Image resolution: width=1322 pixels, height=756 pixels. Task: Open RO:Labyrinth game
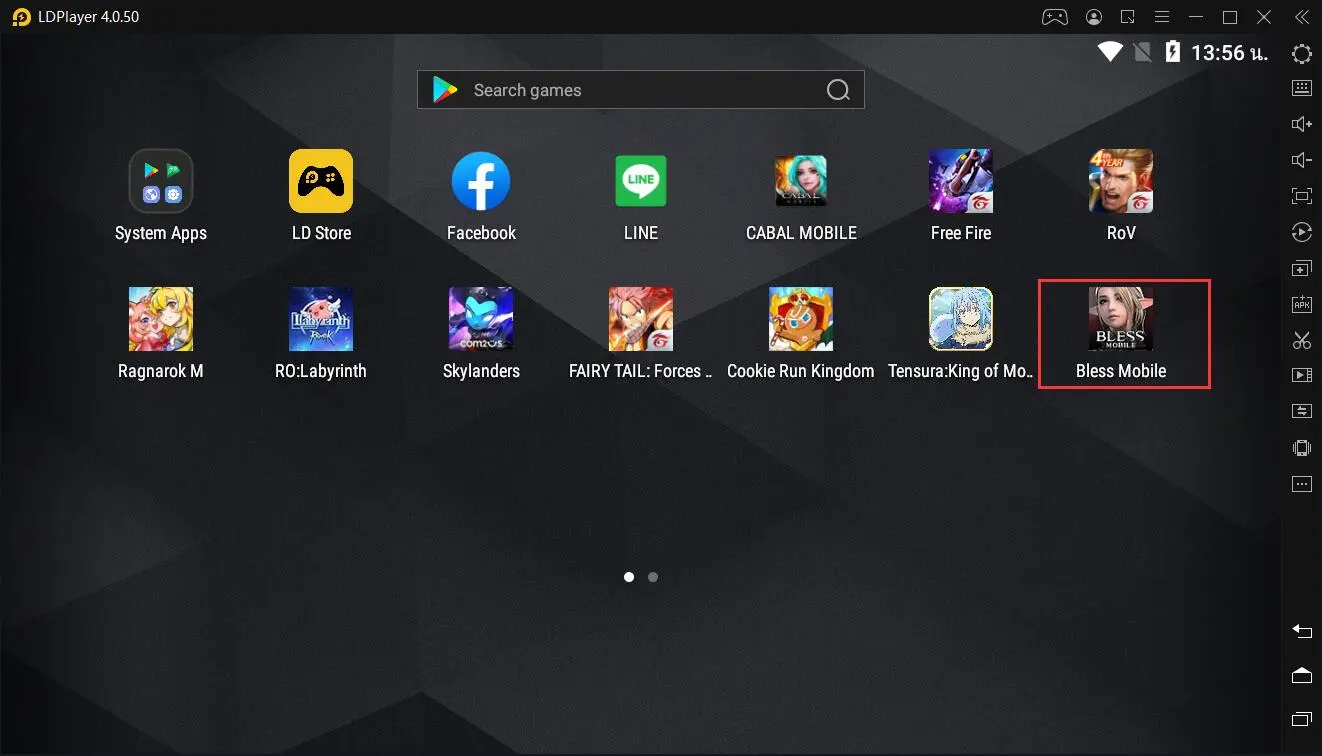321,319
